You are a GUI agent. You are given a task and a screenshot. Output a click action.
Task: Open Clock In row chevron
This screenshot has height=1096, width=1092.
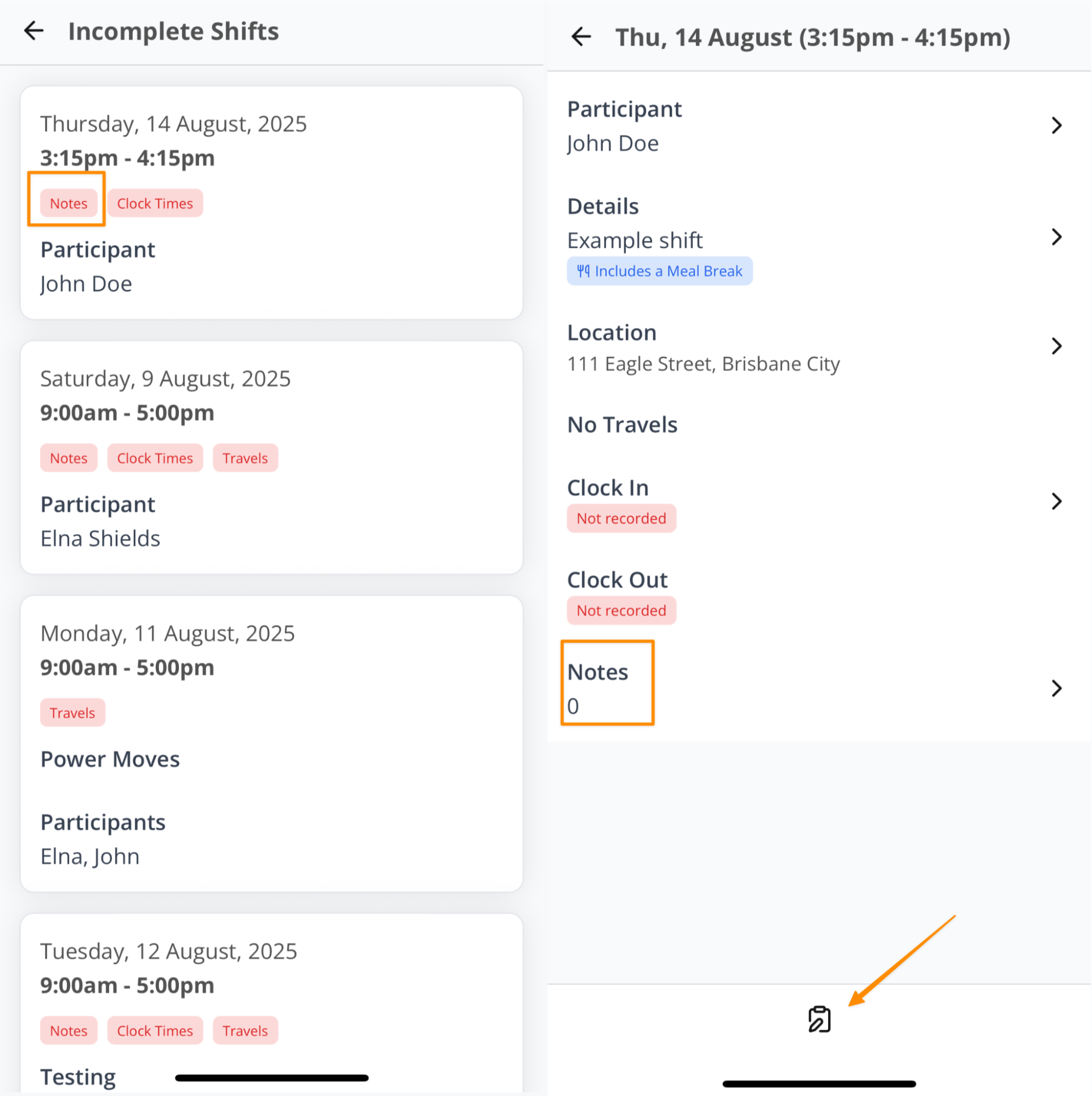click(1056, 502)
